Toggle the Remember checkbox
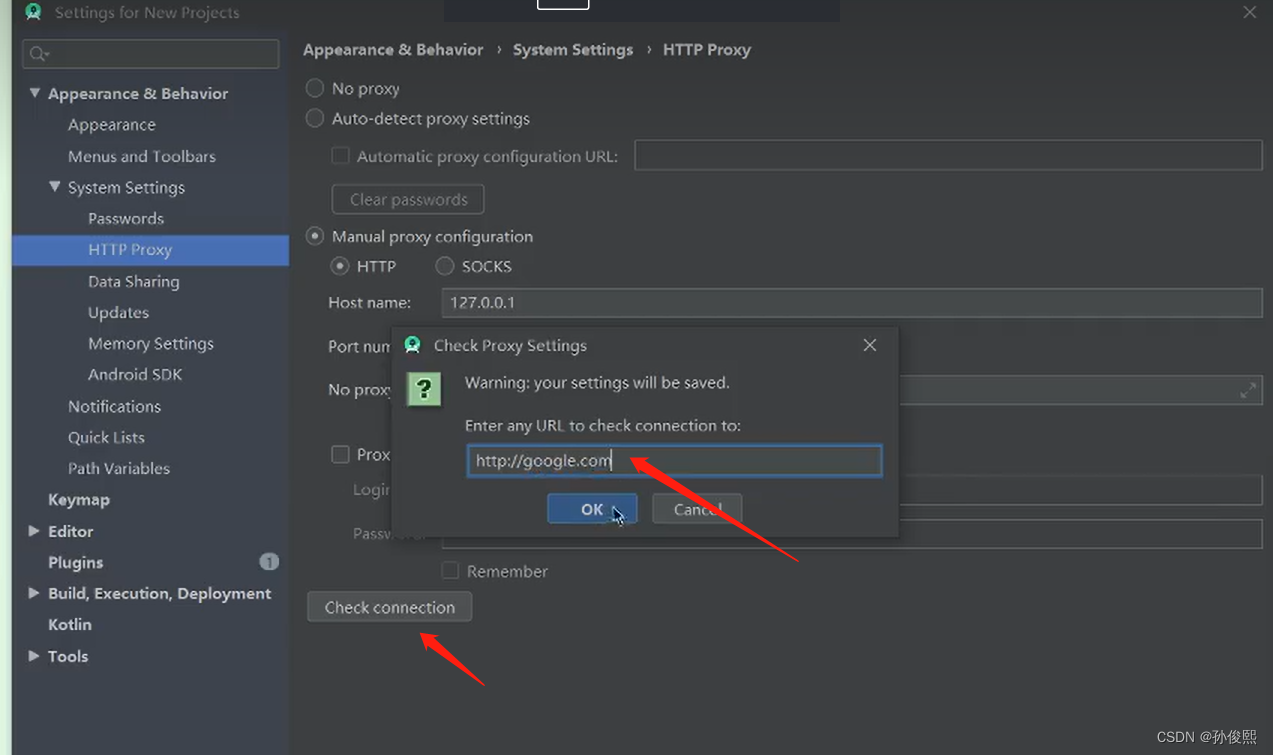 (x=450, y=571)
